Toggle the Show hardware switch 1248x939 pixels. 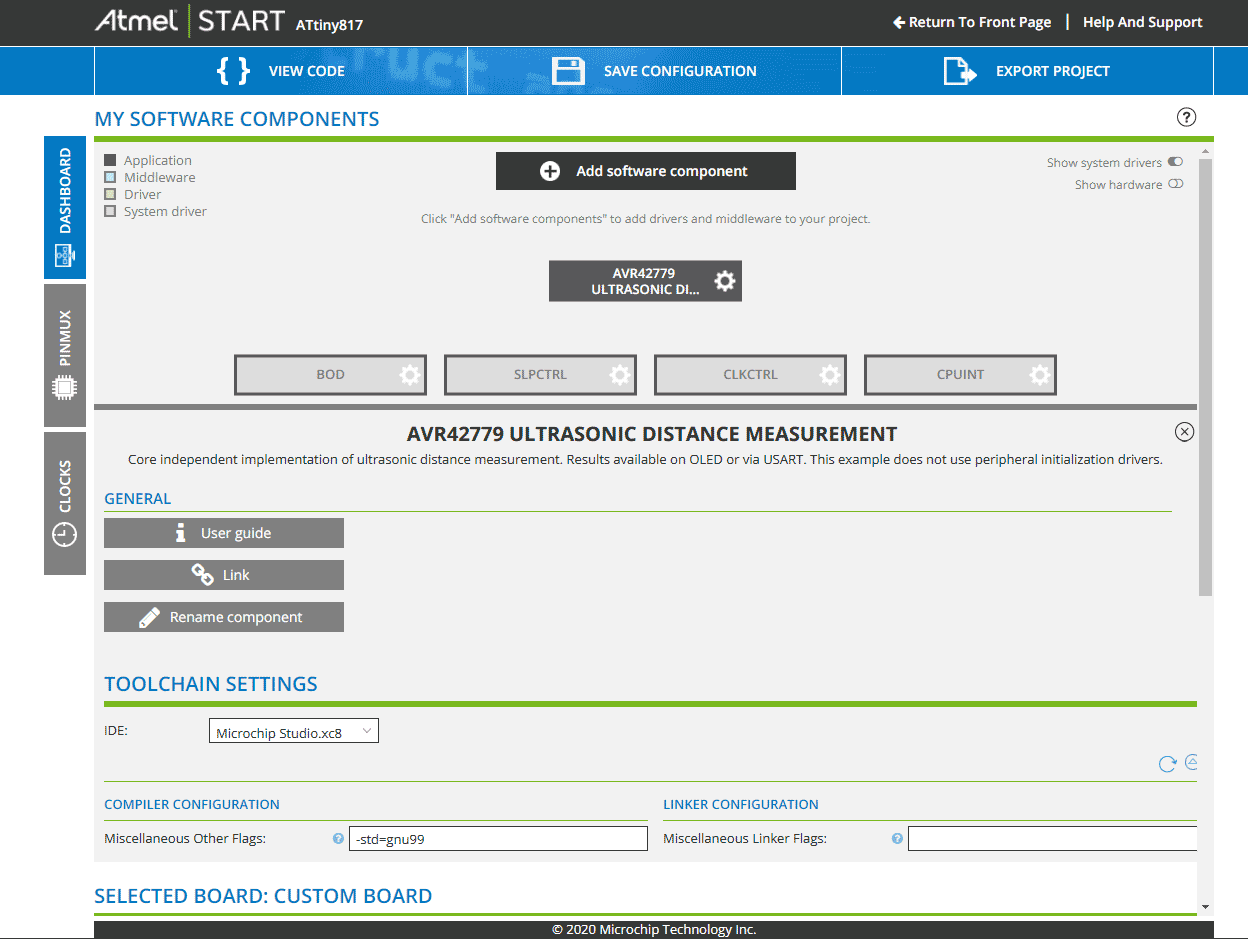(1175, 184)
